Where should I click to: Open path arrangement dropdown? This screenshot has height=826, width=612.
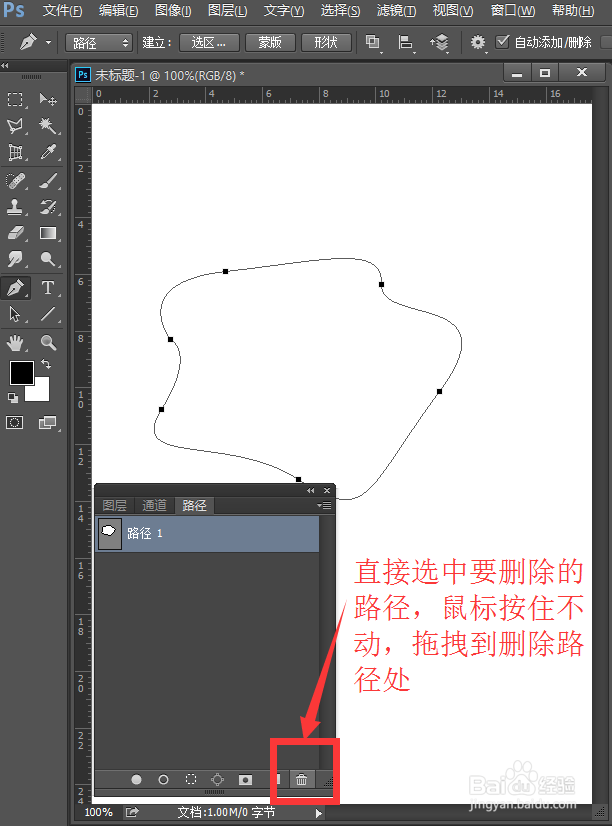point(439,42)
